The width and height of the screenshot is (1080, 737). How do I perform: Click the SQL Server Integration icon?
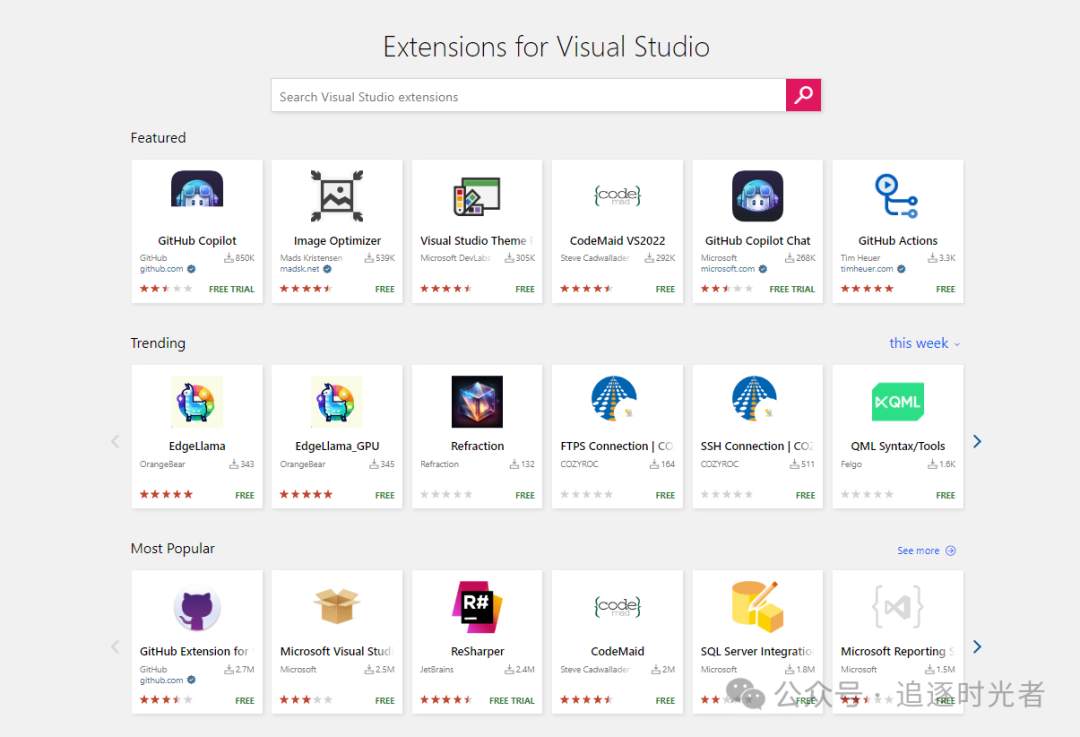757,606
